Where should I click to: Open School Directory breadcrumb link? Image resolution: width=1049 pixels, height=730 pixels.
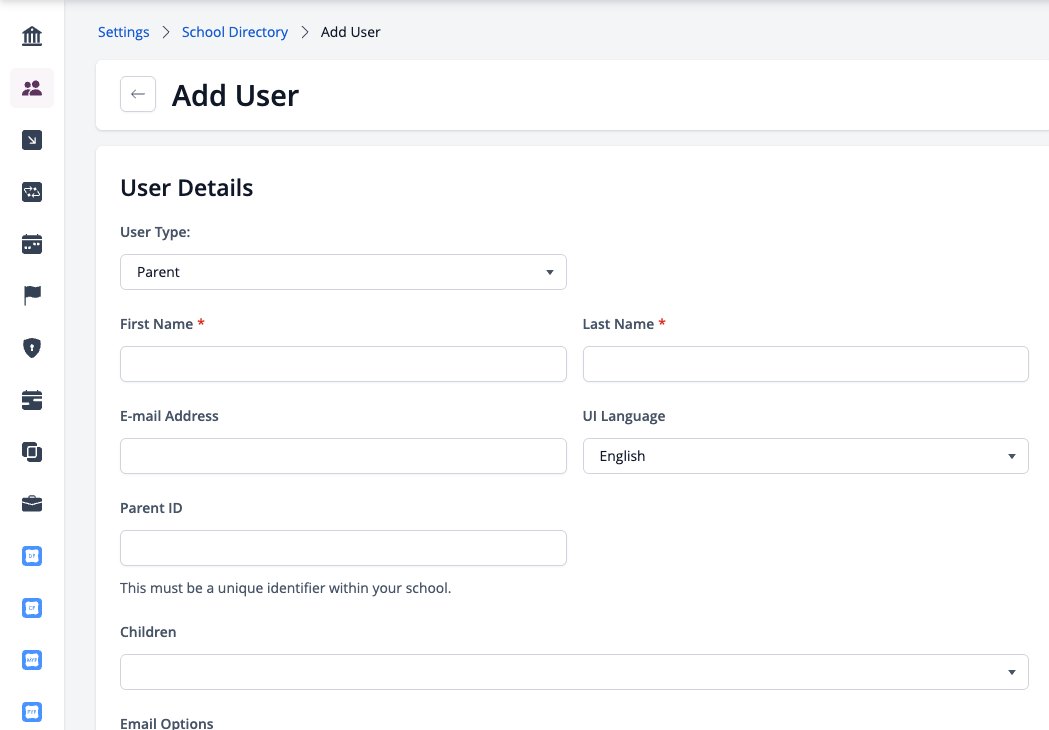coord(235,32)
